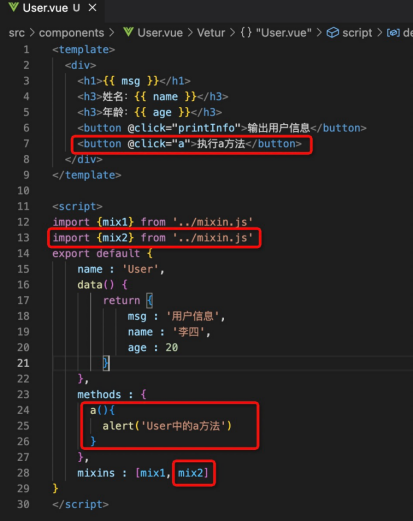Click mix2] inside the mixins array
Screen dimensions: 413x521
[x=193, y=473]
